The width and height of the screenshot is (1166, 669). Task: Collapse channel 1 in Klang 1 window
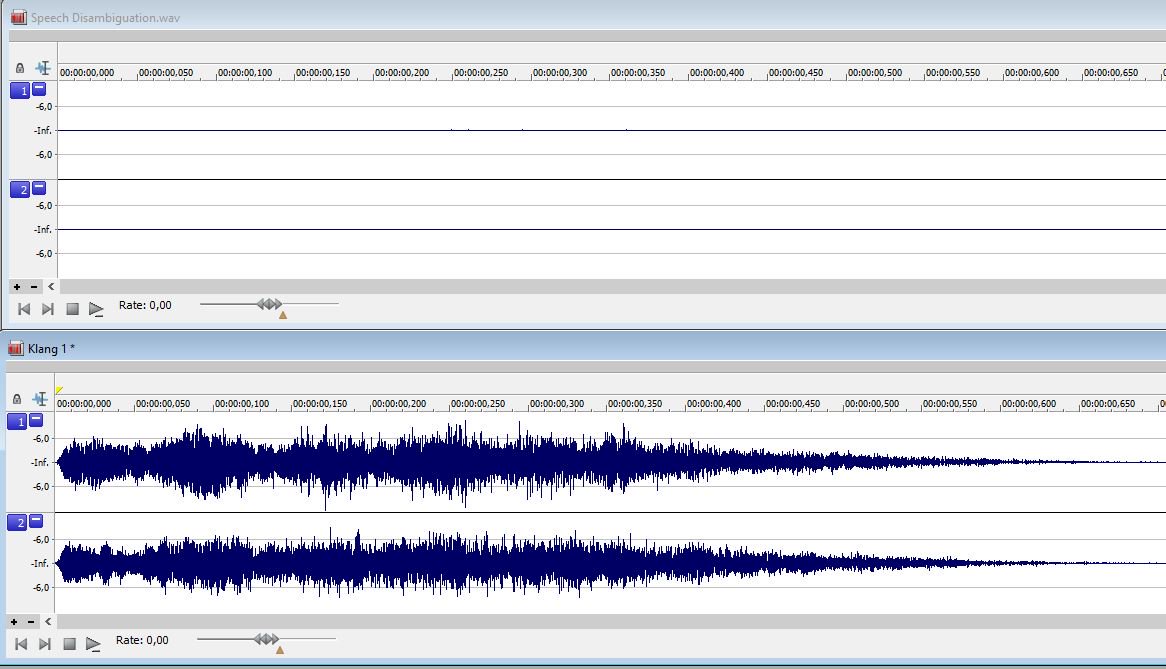coord(36,421)
